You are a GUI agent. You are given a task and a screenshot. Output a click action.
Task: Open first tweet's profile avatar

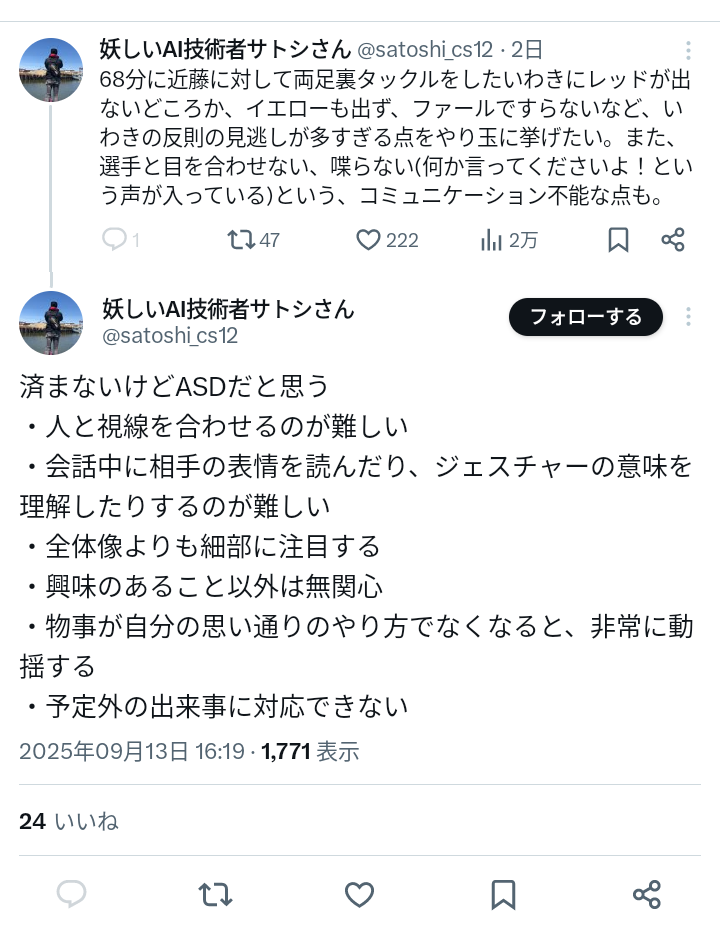click(x=51, y=70)
